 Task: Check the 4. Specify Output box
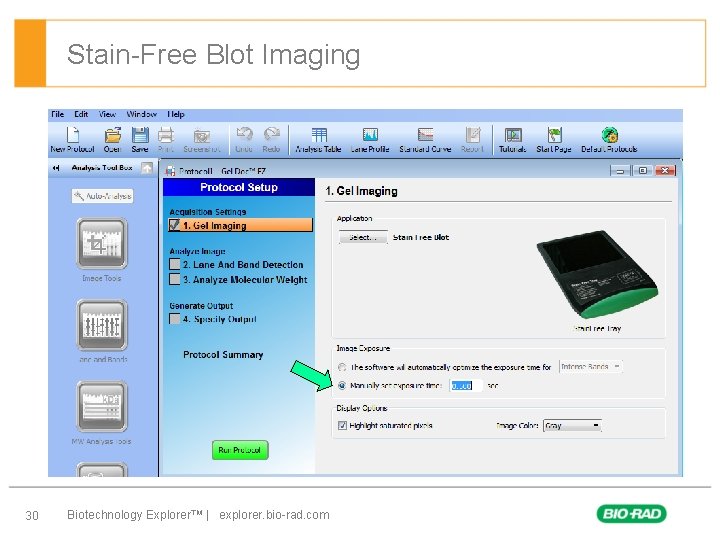(174, 319)
